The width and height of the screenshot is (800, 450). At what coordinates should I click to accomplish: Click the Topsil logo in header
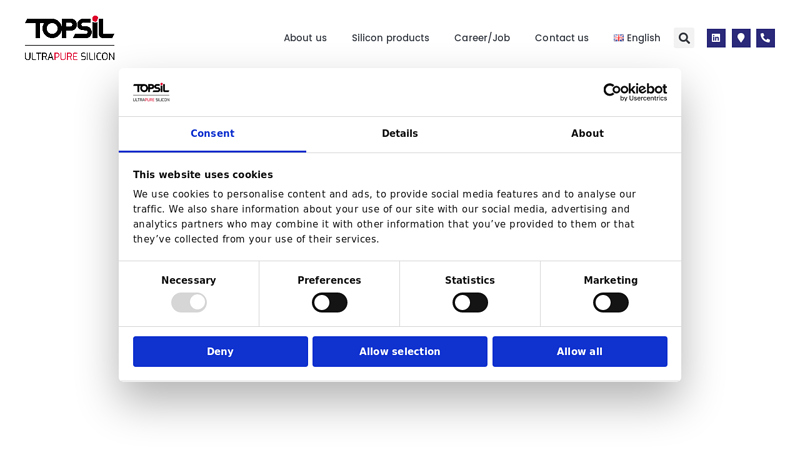[x=70, y=38]
